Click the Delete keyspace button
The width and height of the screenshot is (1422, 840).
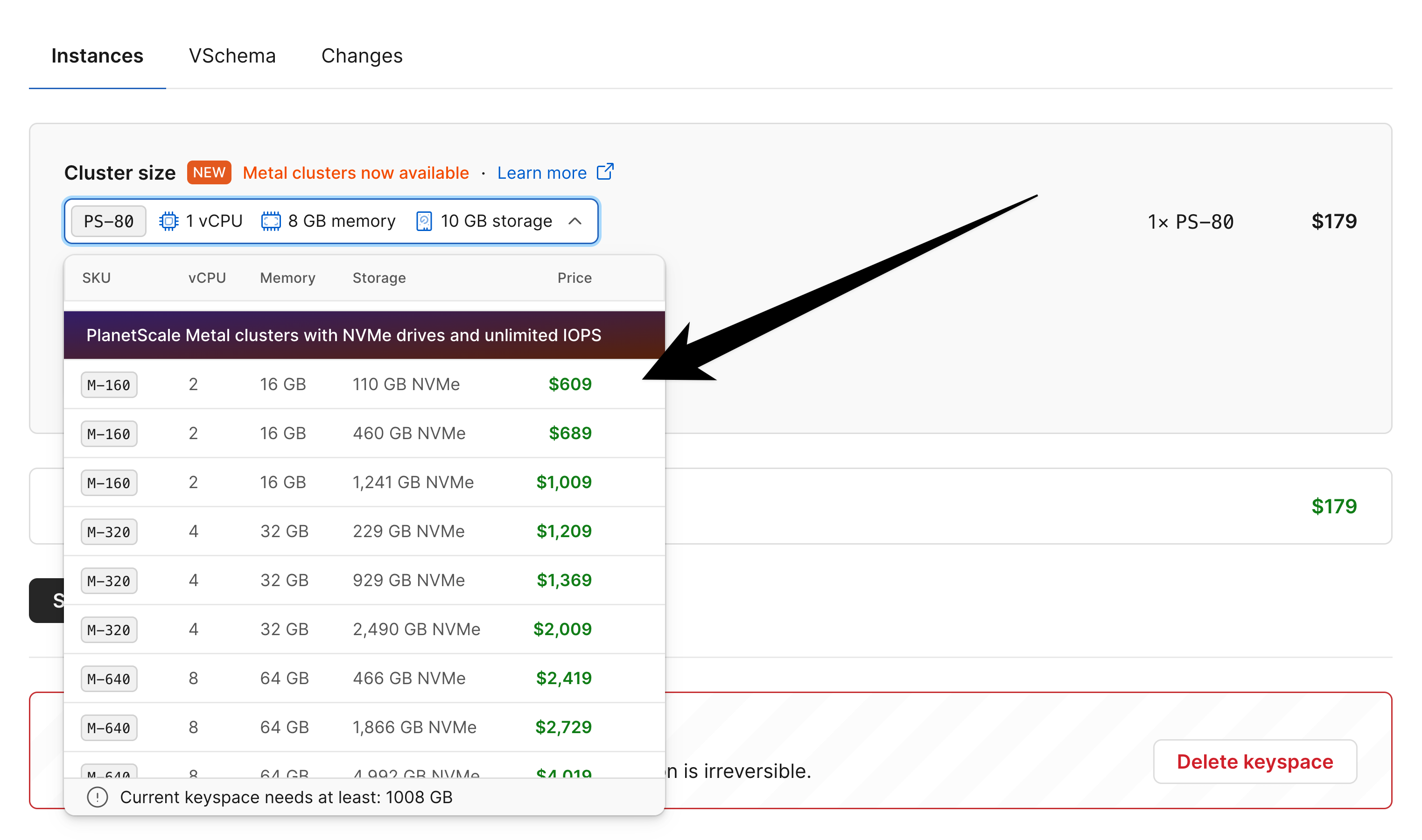[x=1254, y=762]
